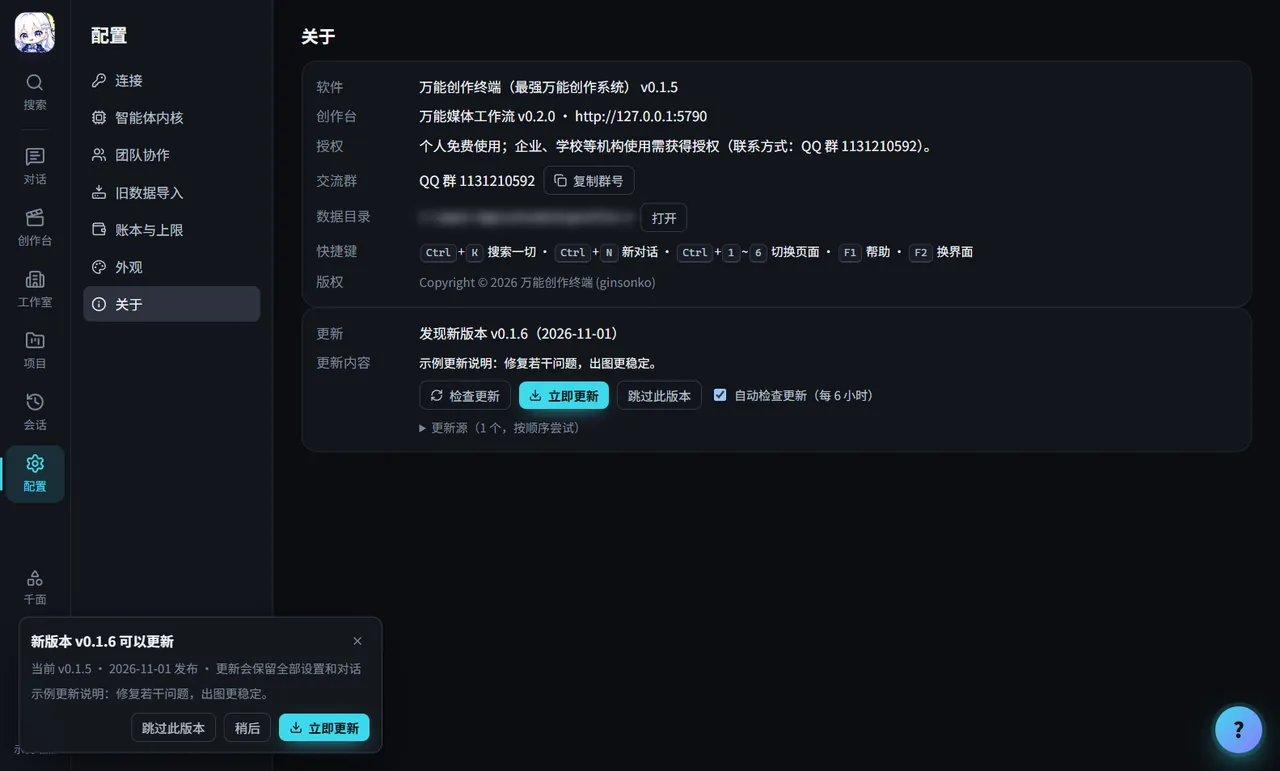
Task: Click the http://127.0.0.1:5790 address
Action: click(x=641, y=116)
